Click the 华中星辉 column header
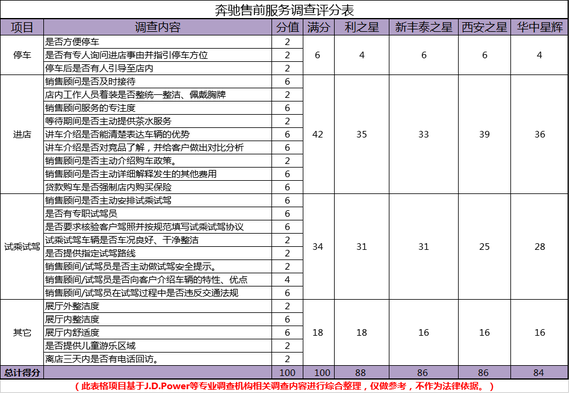The width and height of the screenshot is (570, 394). (539, 27)
